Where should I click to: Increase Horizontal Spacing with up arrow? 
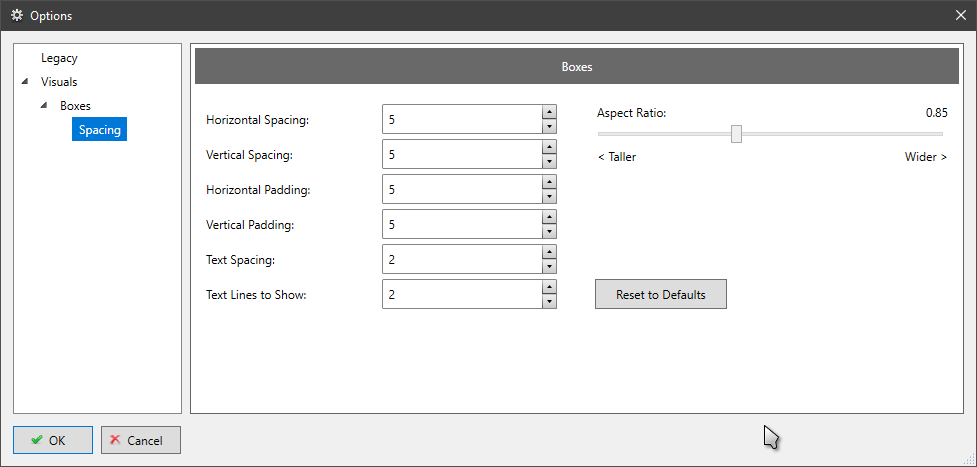pyautogui.click(x=549, y=112)
